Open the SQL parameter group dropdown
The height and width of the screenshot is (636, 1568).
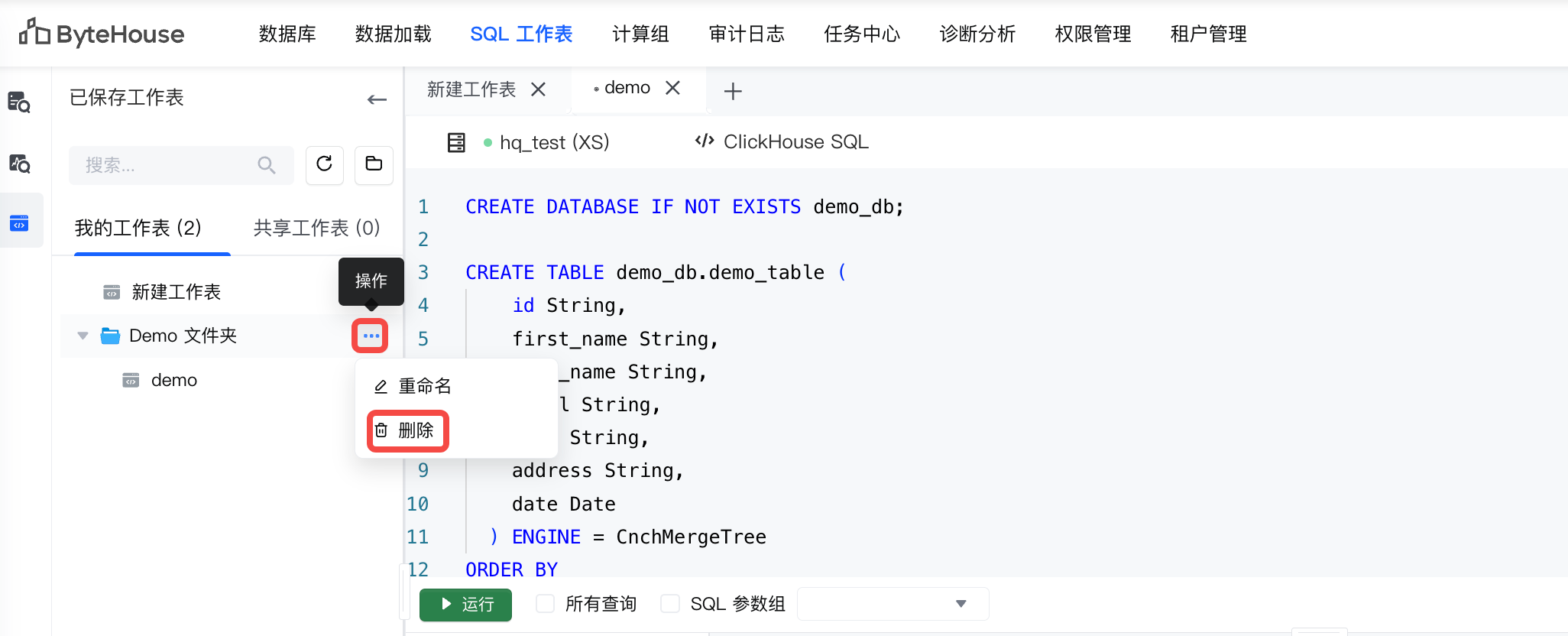(x=893, y=604)
